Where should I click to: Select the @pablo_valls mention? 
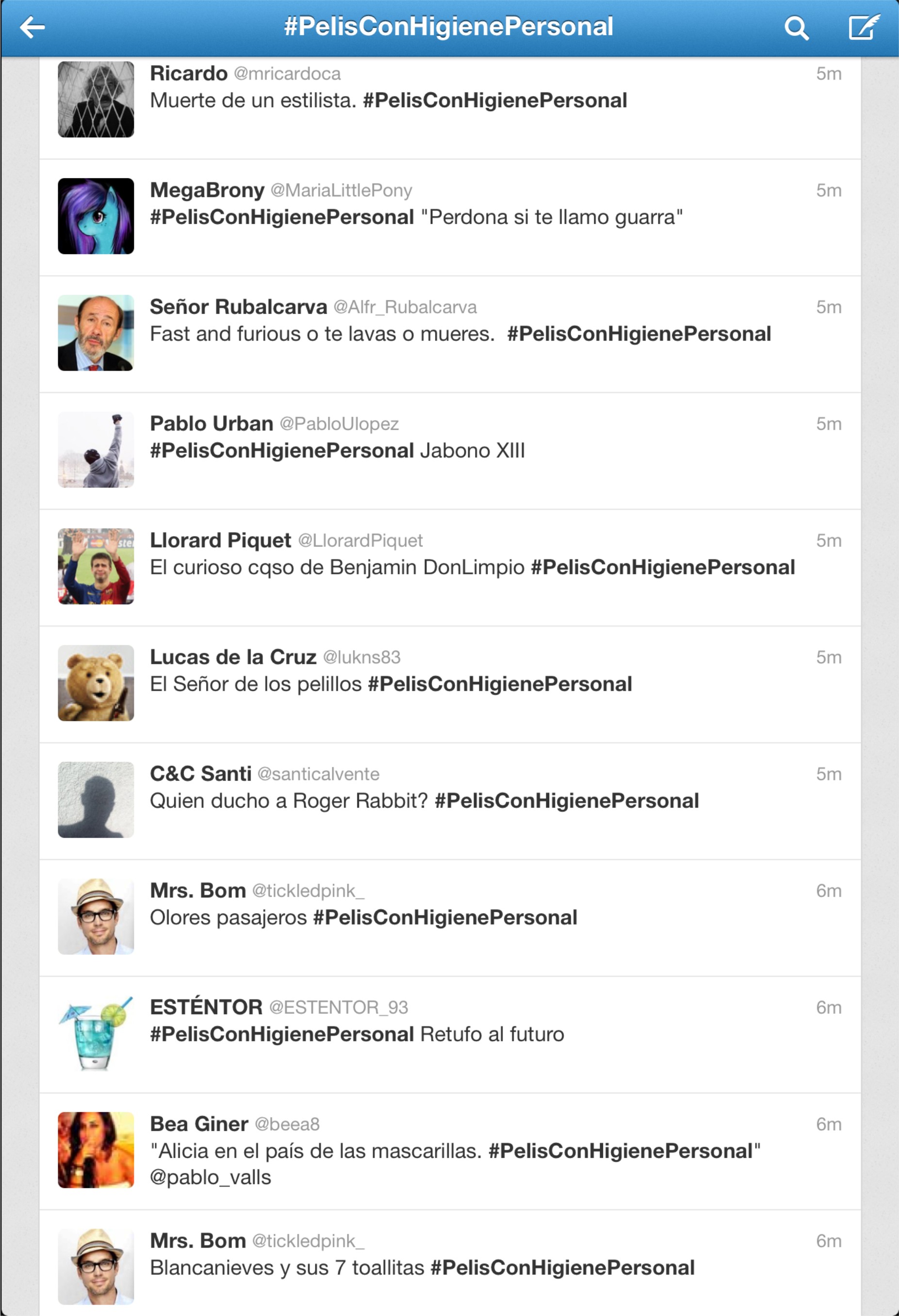click(210, 1177)
